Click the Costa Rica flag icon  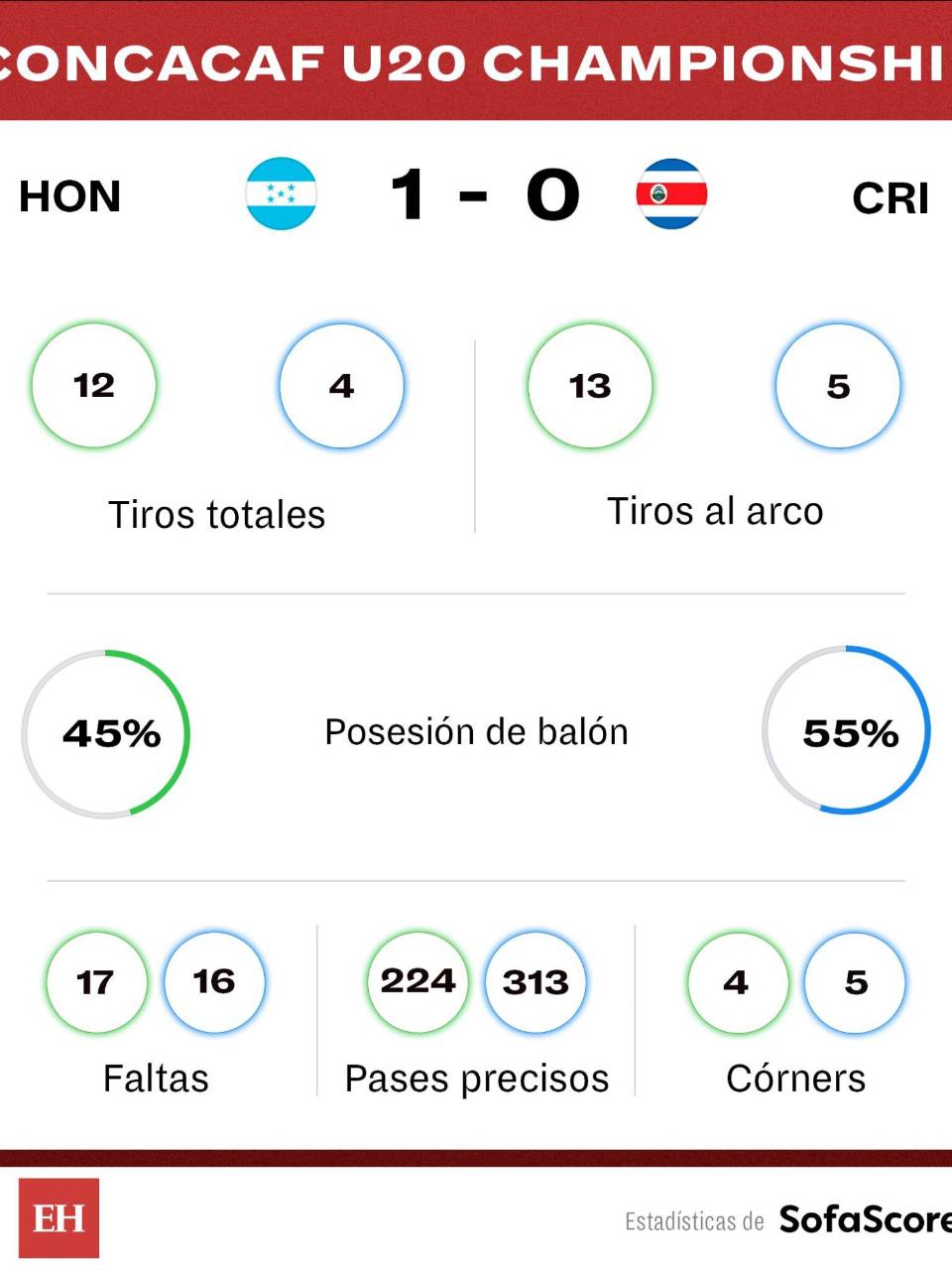[x=671, y=194]
